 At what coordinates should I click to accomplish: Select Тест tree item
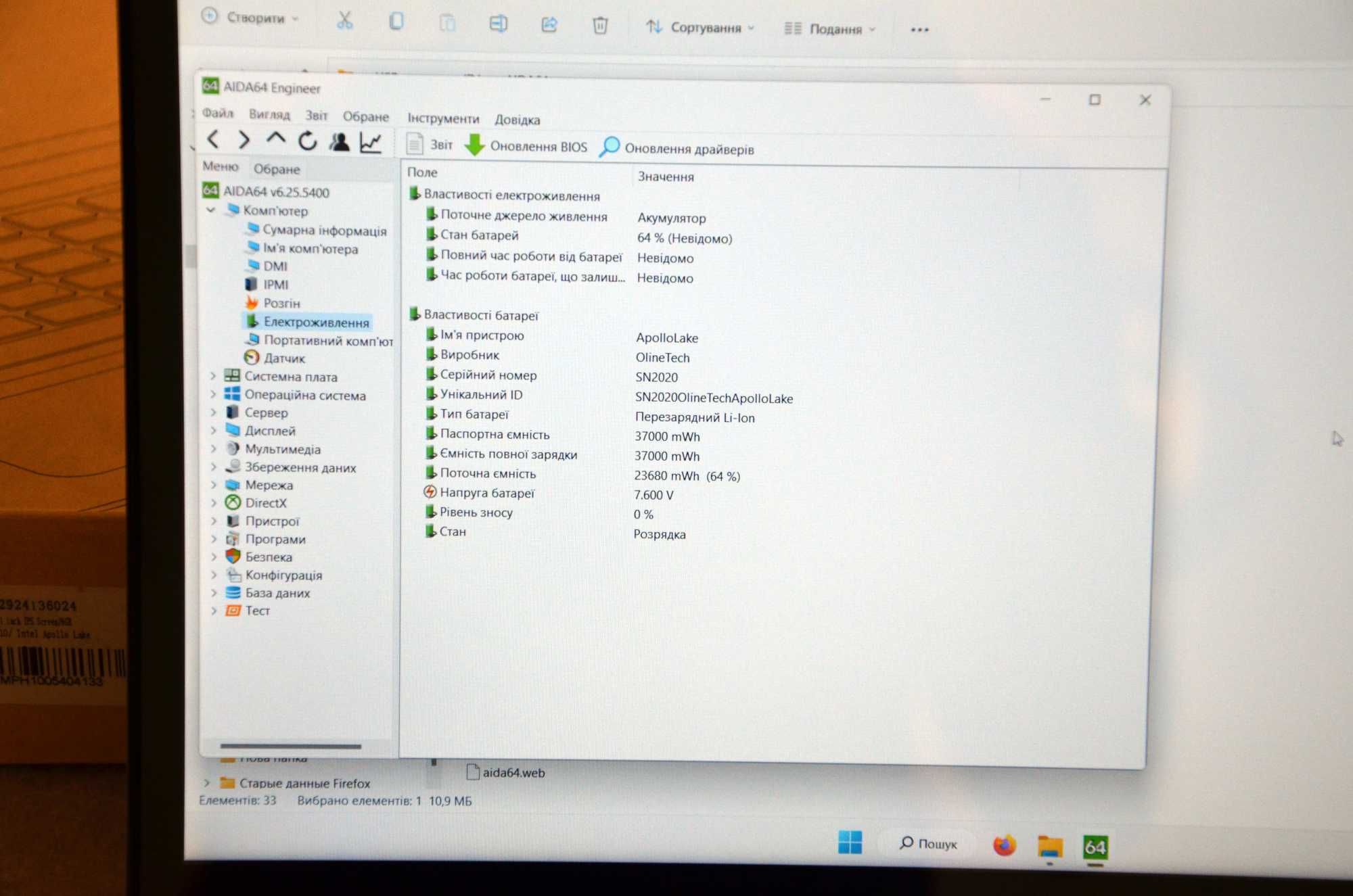click(248, 611)
